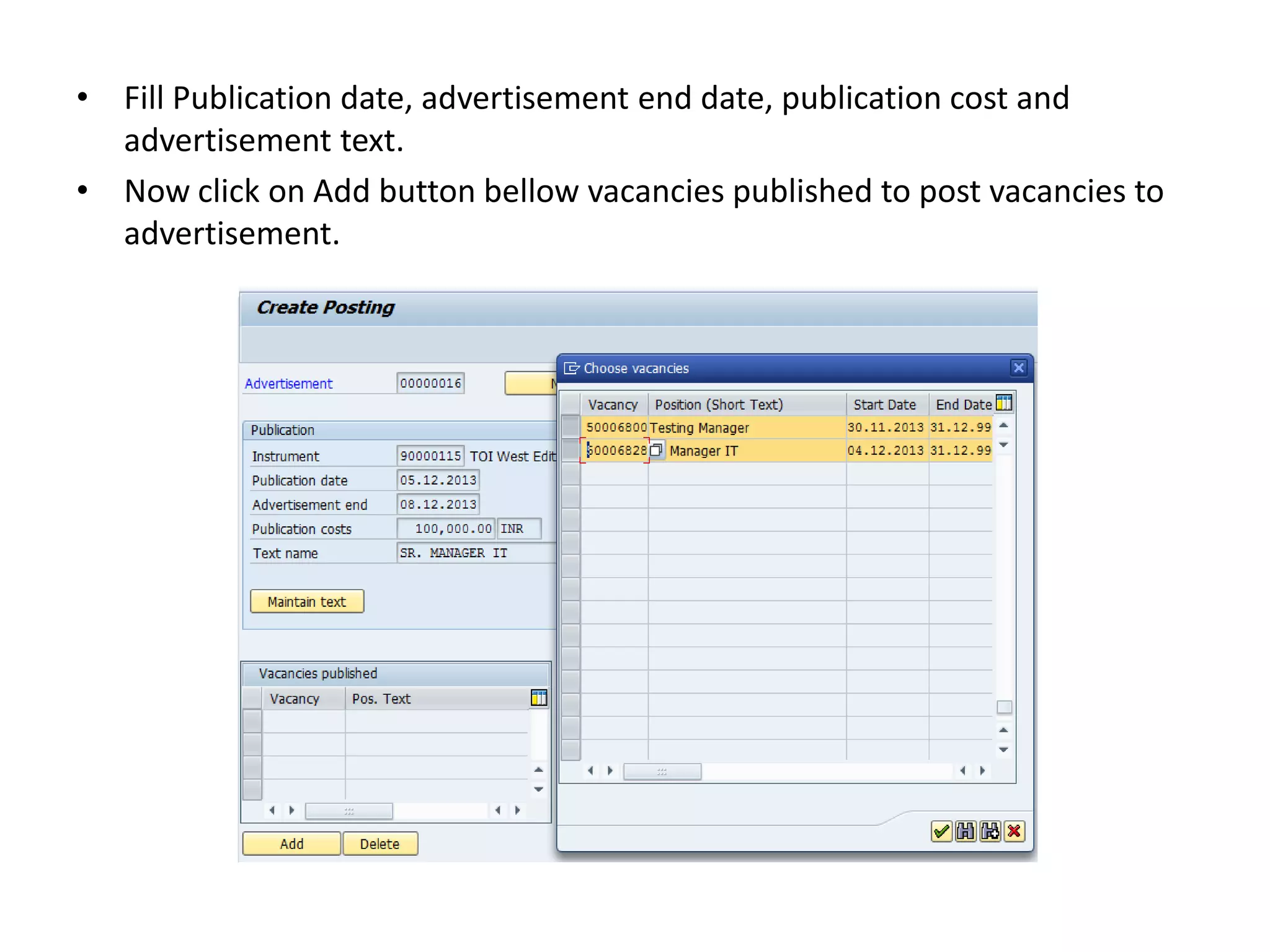Click the Publication costs field 100,000.00

click(x=446, y=529)
